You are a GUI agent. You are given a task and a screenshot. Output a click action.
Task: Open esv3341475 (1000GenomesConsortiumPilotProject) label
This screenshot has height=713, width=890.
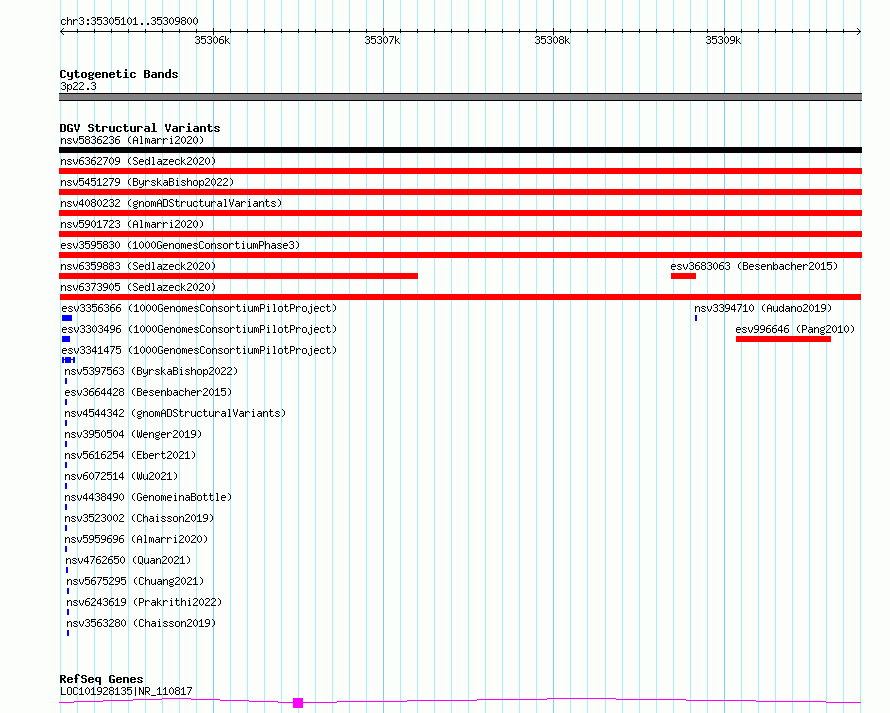199,350
